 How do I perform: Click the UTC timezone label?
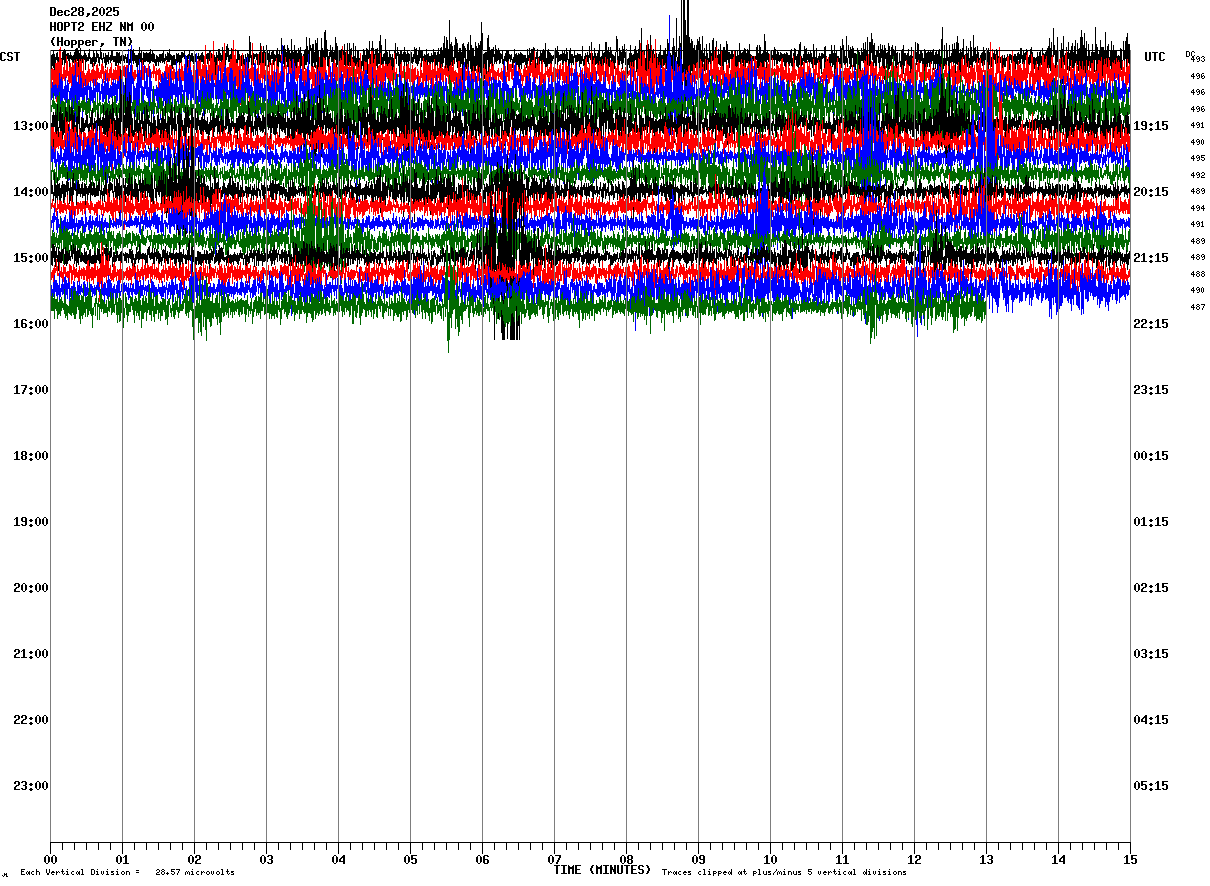point(1155,57)
